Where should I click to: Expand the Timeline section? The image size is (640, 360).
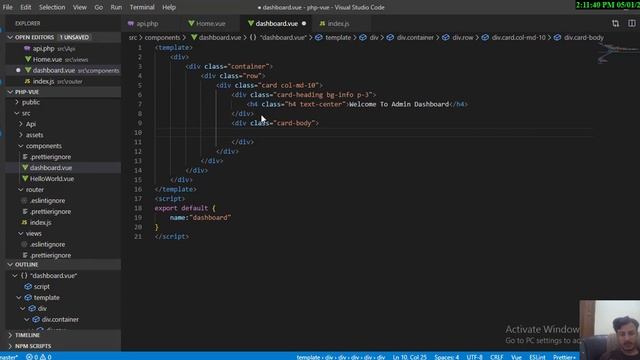point(27,335)
